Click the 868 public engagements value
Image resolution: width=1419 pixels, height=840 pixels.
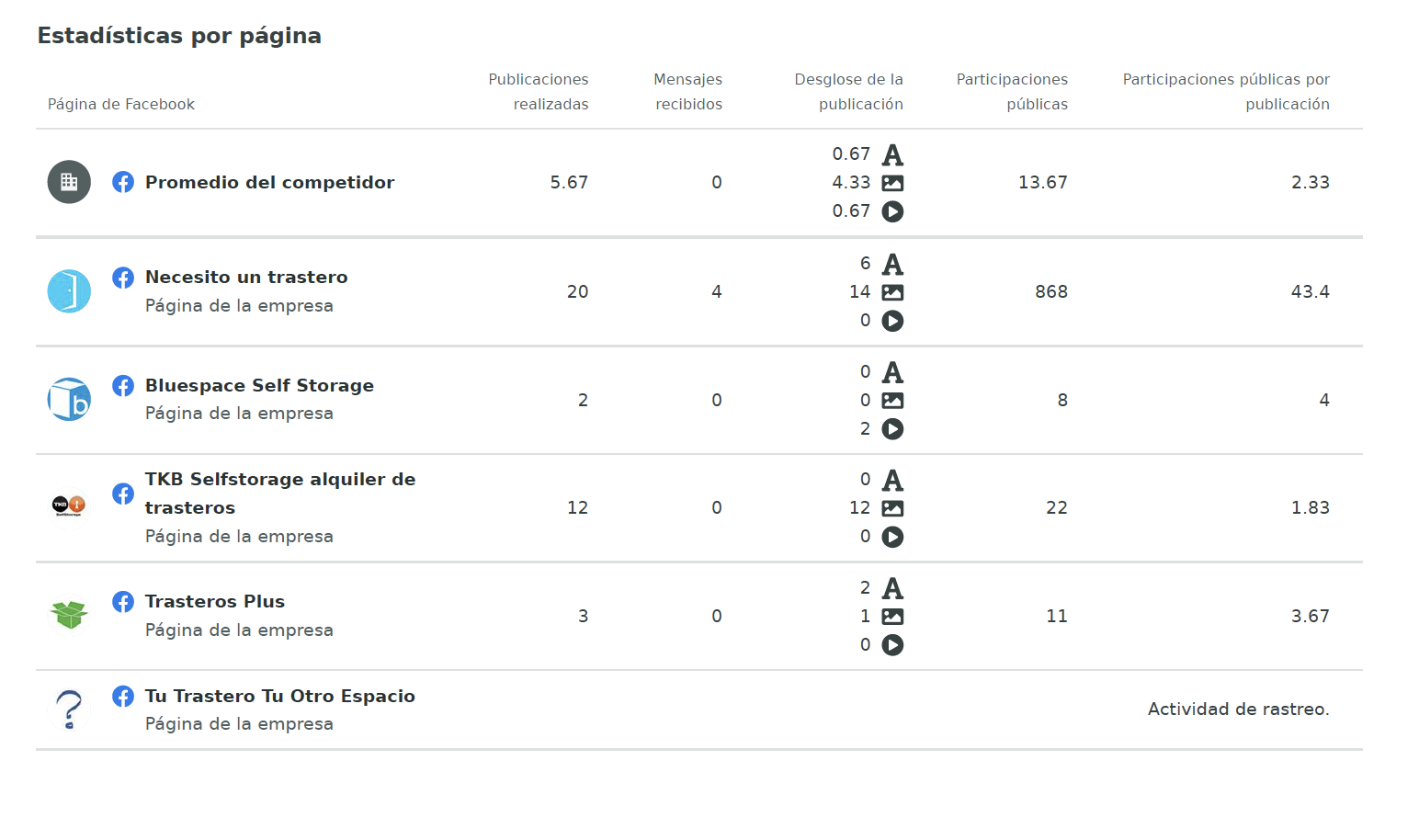[1051, 292]
